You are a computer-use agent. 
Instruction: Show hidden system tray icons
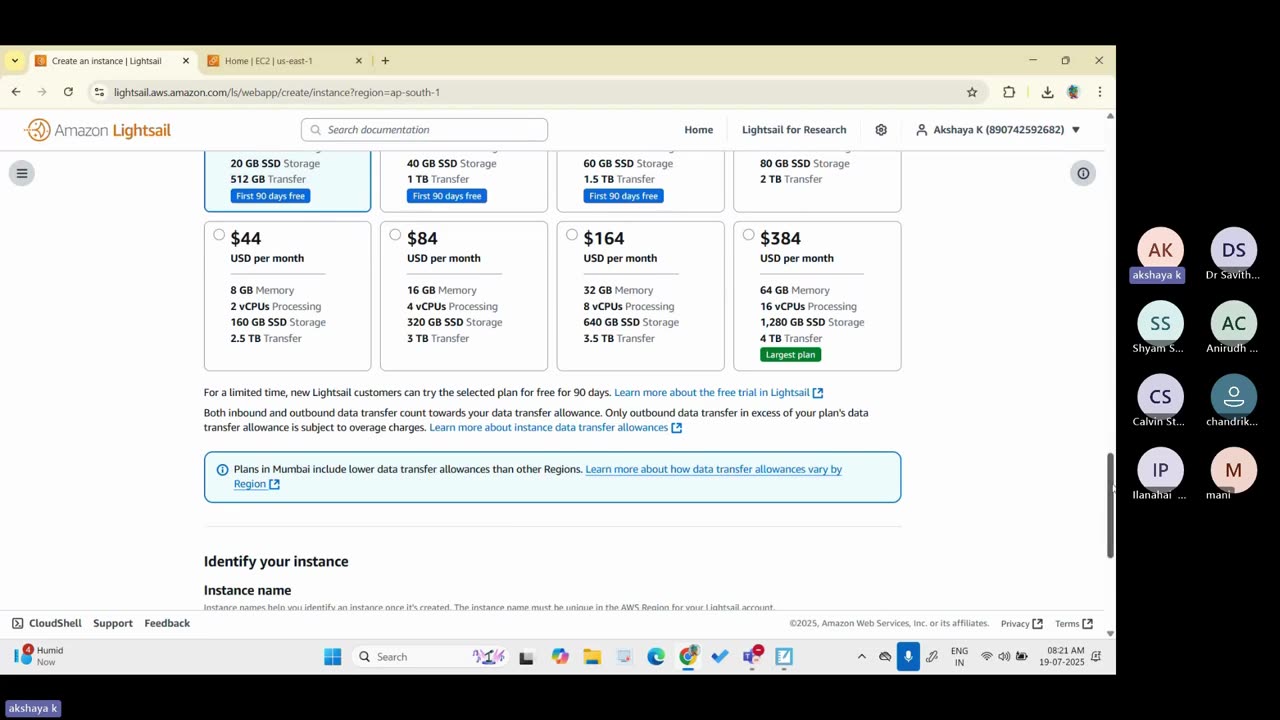click(861, 657)
